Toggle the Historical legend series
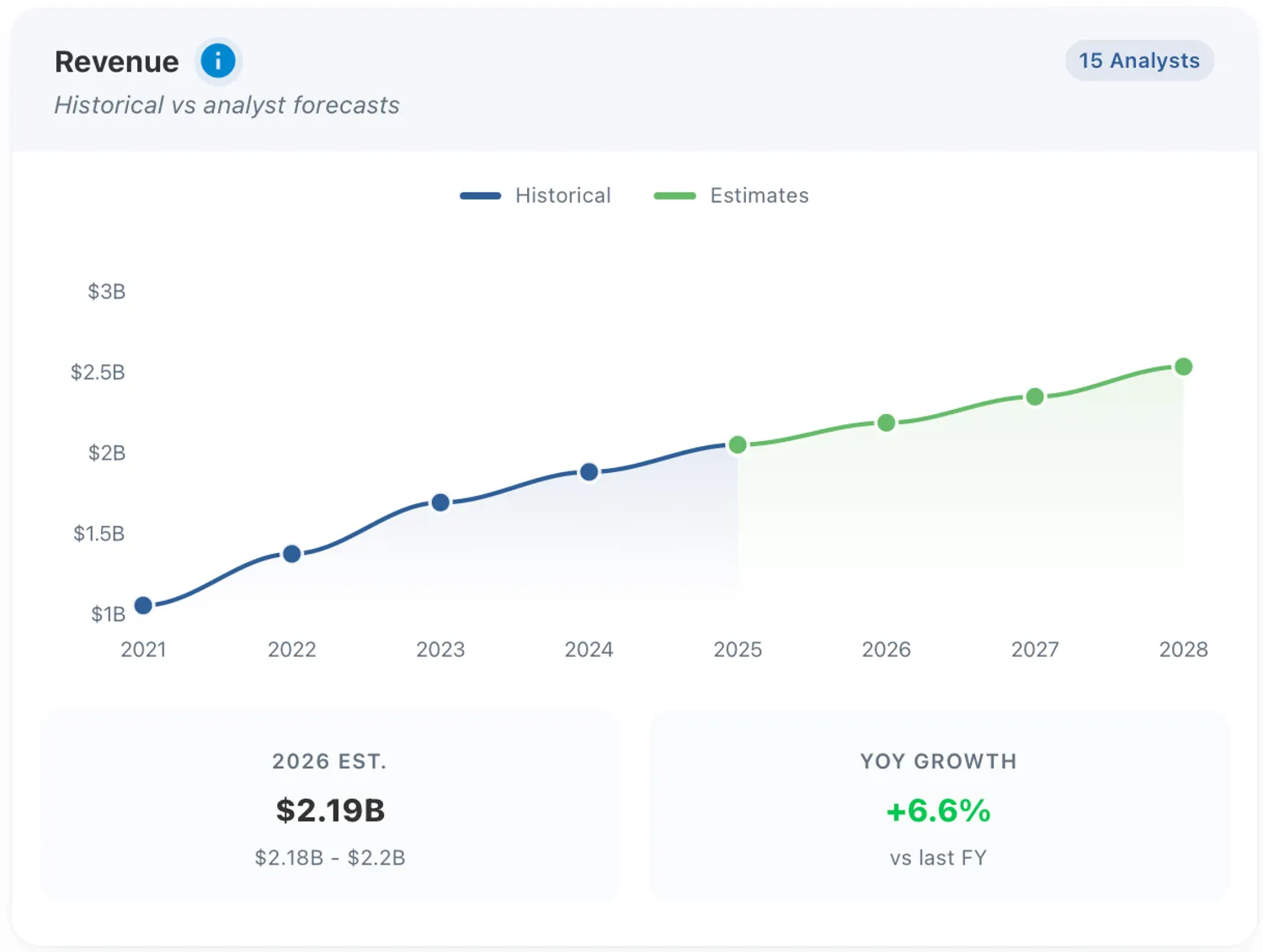This screenshot has width=1263, height=952. [536, 195]
